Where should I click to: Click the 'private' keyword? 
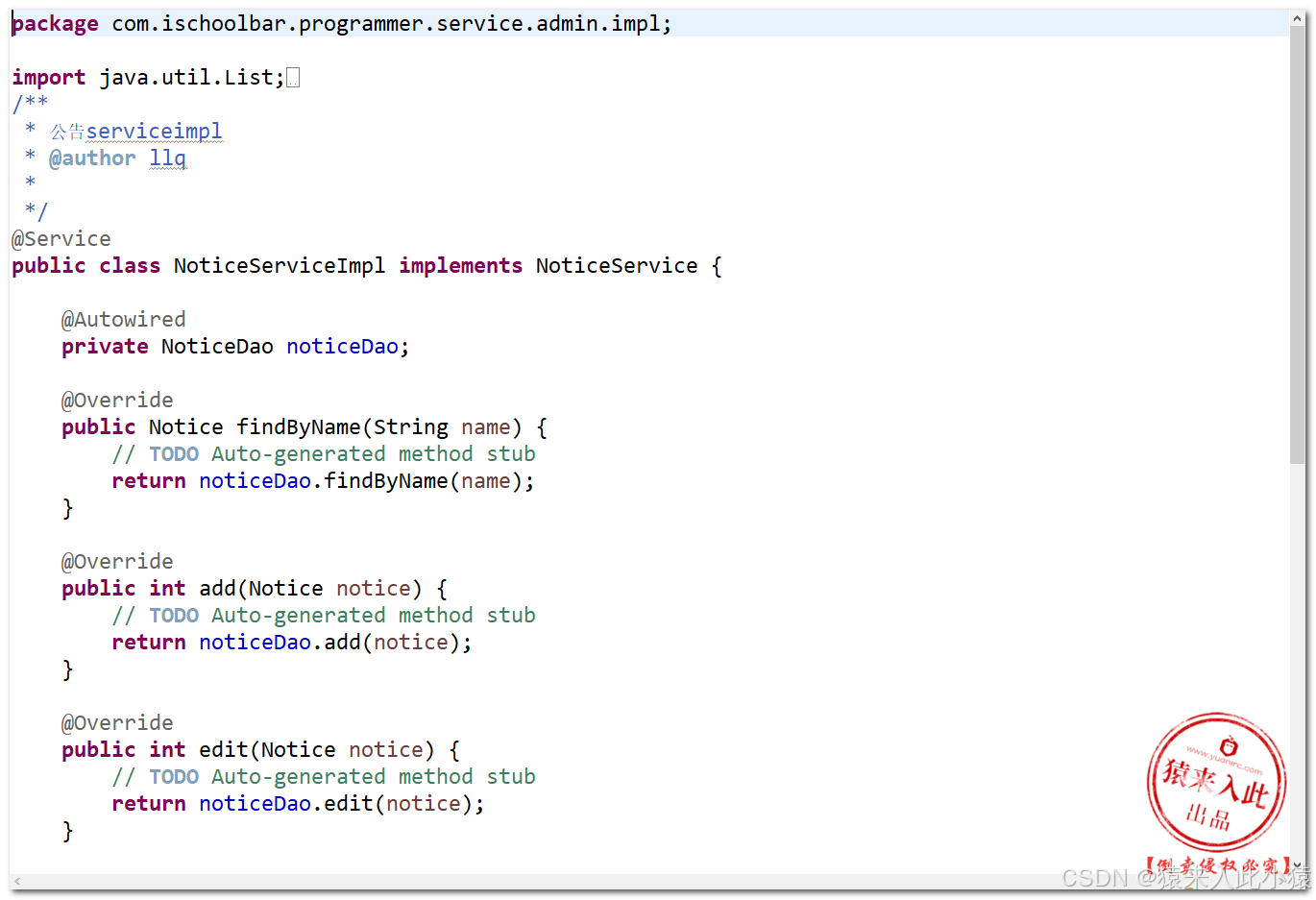(105, 347)
